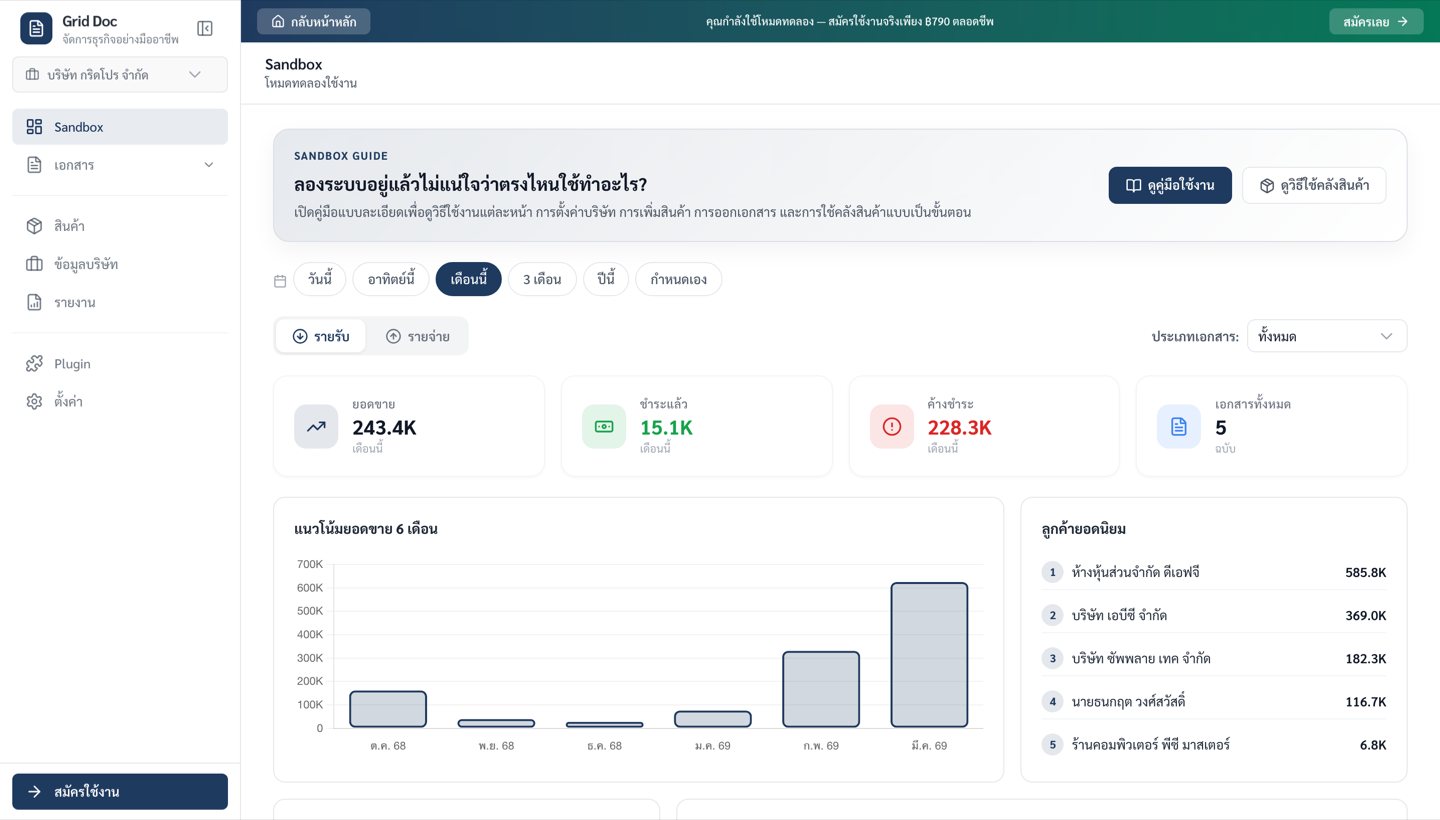The image size is (1440, 820).
Task: Open ดูคู่มือใช้งาน from the Sandbox guide
Action: (1170, 185)
